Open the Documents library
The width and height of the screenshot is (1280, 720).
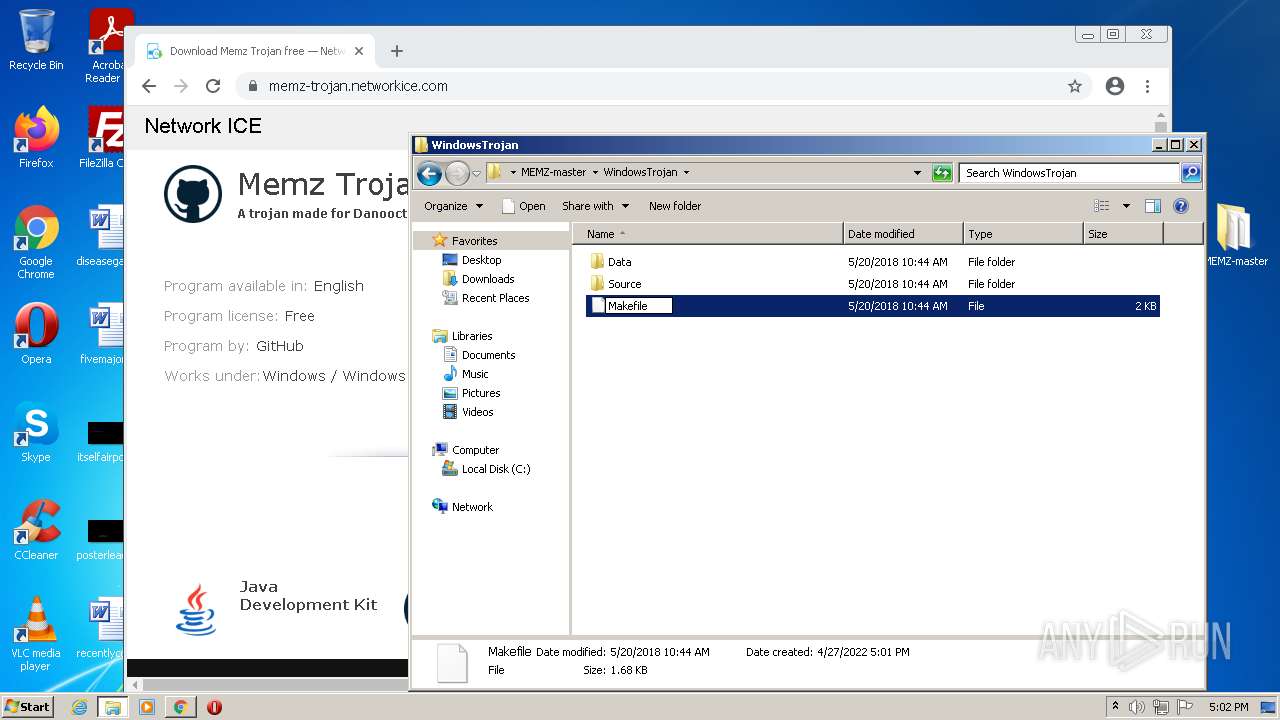[x=488, y=355]
